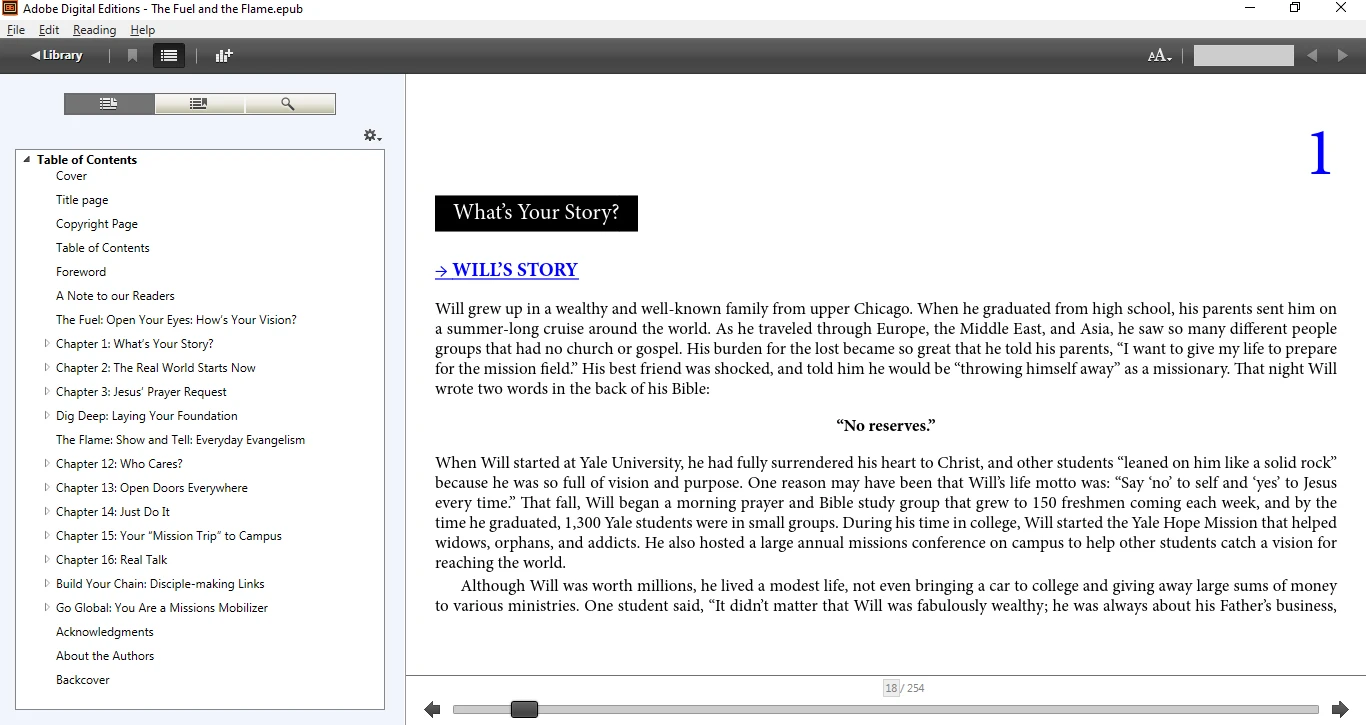This screenshot has width=1366, height=725.
Task: Expand Chapter 12: Who Cares?
Action: click(x=47, y=464)
